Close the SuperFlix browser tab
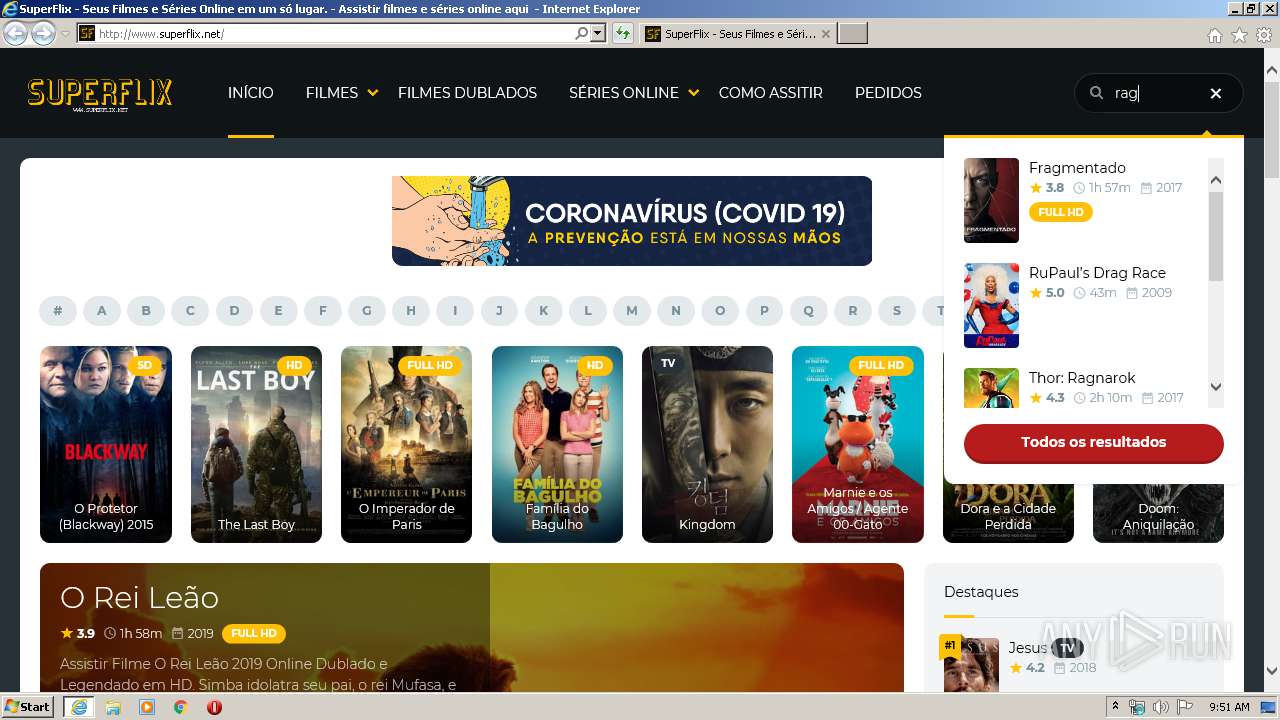The width and height of the screenshot is (1280, 720). pyautogui.click(x=825, y=33)
